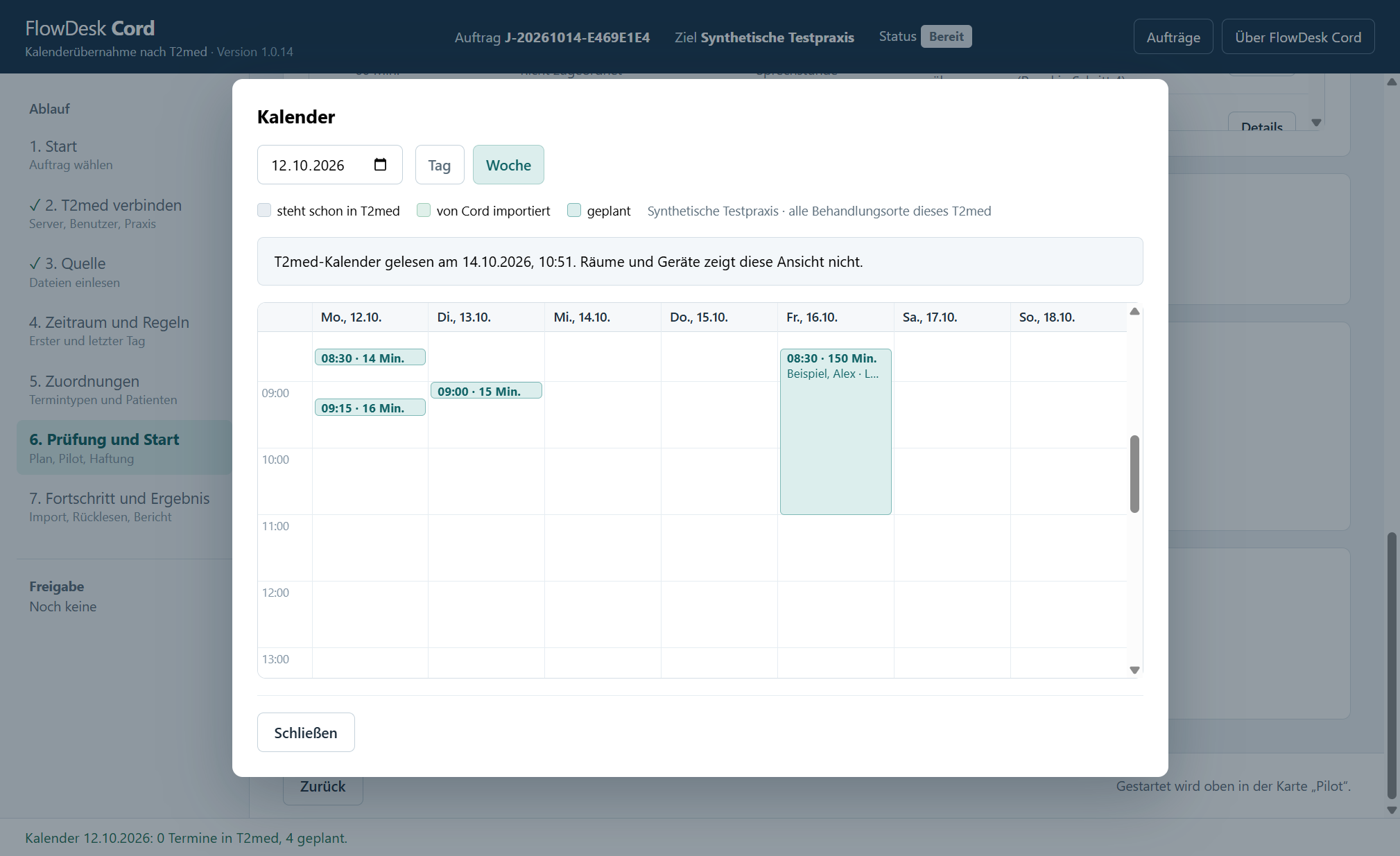
Task: Click the Do., 15.10. column header
Action: click(719, 317)
